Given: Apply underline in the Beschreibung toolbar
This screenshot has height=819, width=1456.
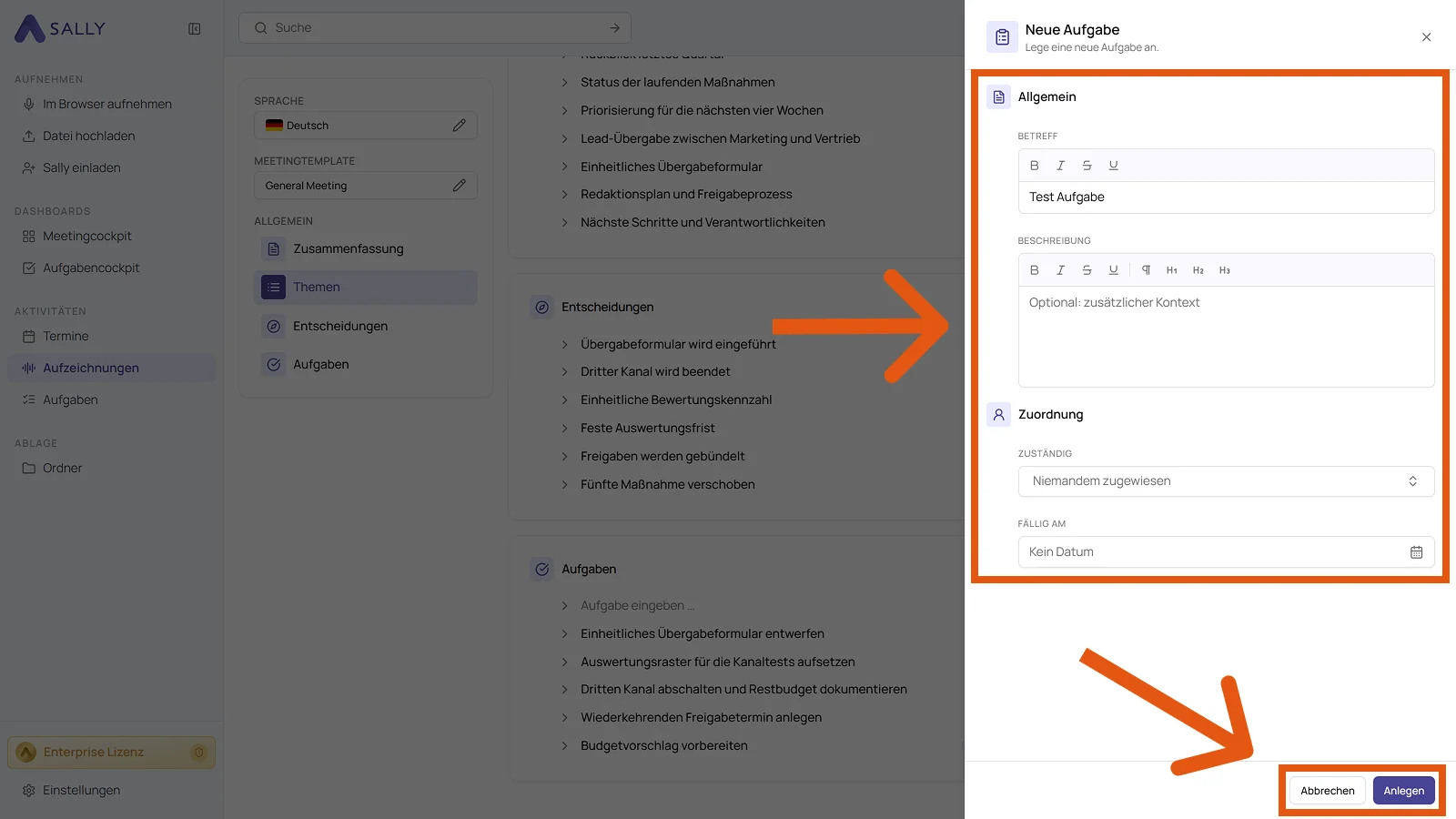Looking at the screenshot, I should pyautogui.click(x=1113, y=270).
